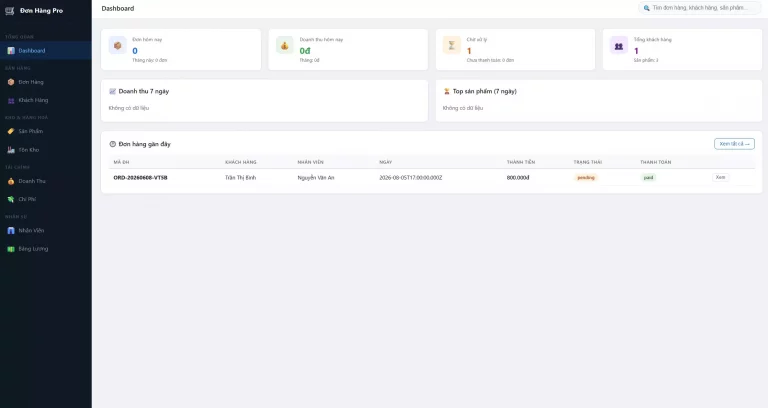Click Xem button for order ORD-20260608-VT5B
768x408 pixels.
tap(720, 177)
